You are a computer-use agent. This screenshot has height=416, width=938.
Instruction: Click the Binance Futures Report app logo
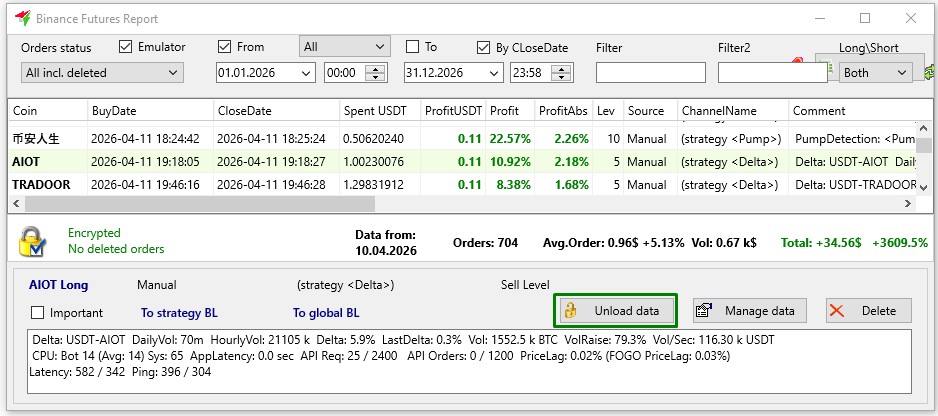click(21, 18)
